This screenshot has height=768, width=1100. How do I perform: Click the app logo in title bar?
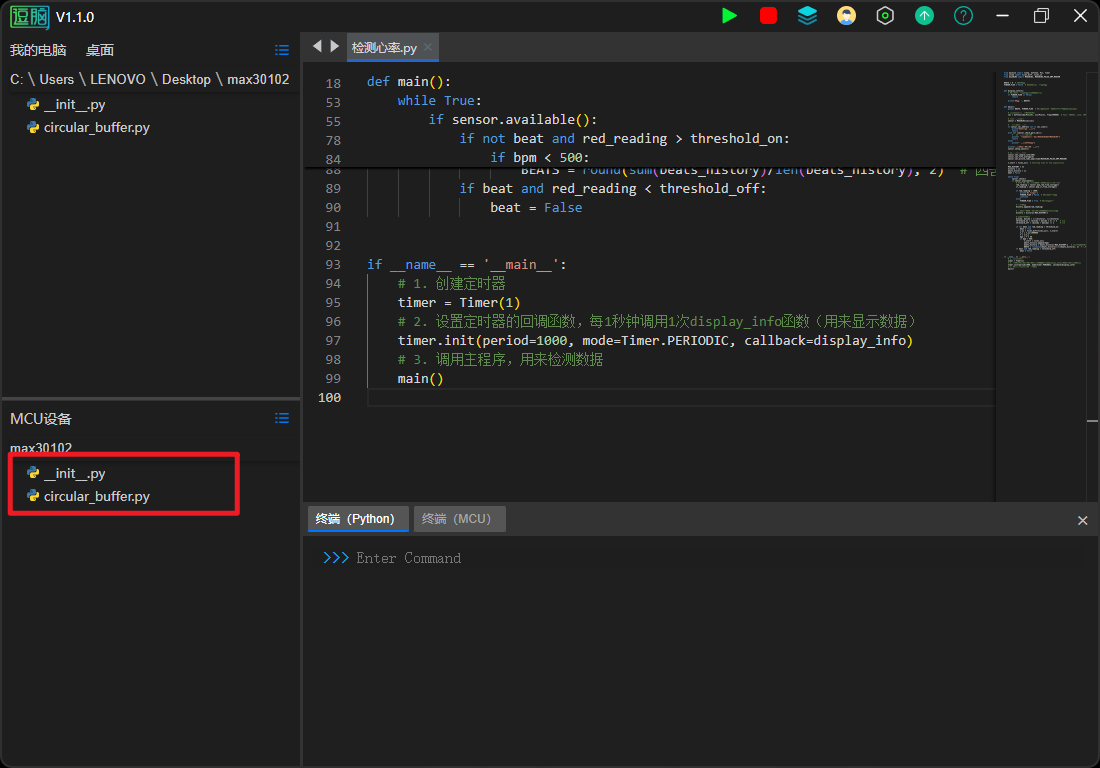point(29,16)
